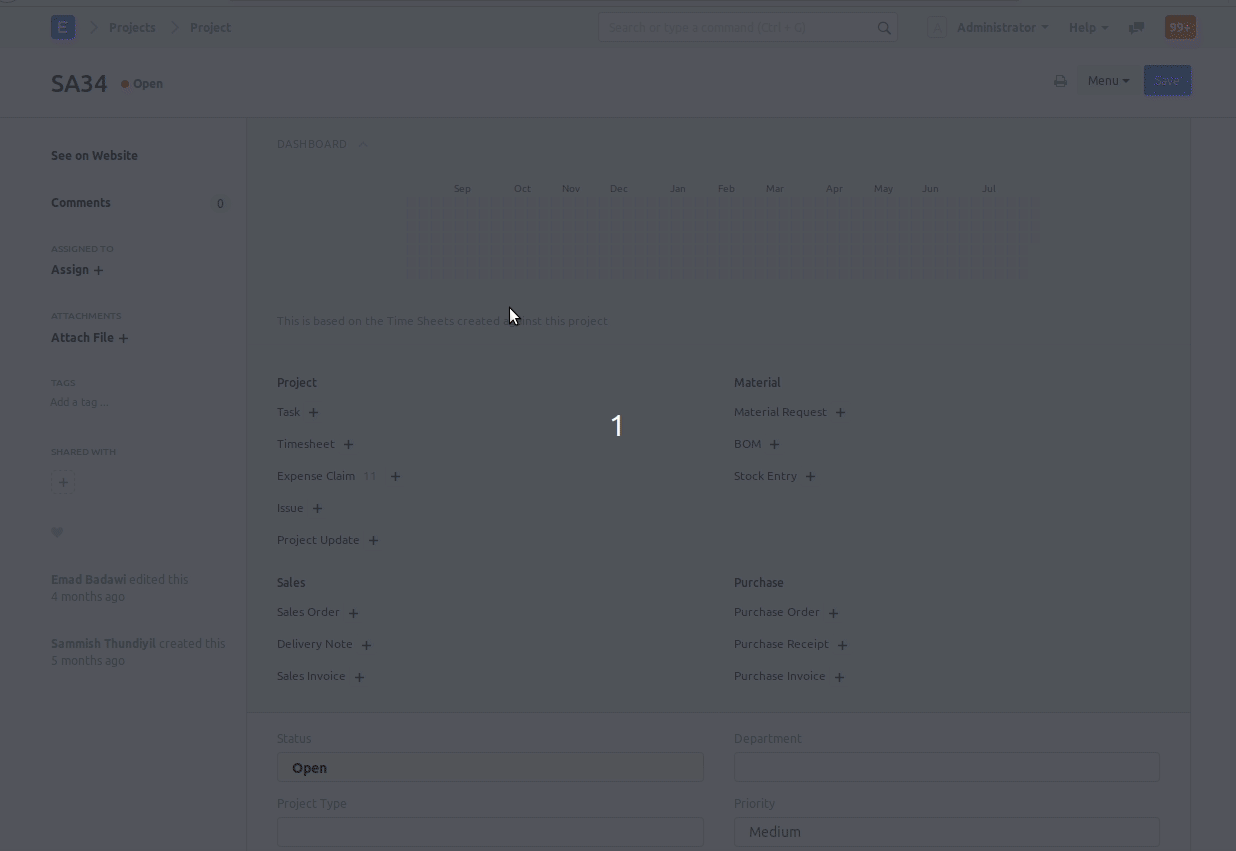Open the chat messages icon
This screenshot has height=851, width=1236.
[x=1136, y=27]
